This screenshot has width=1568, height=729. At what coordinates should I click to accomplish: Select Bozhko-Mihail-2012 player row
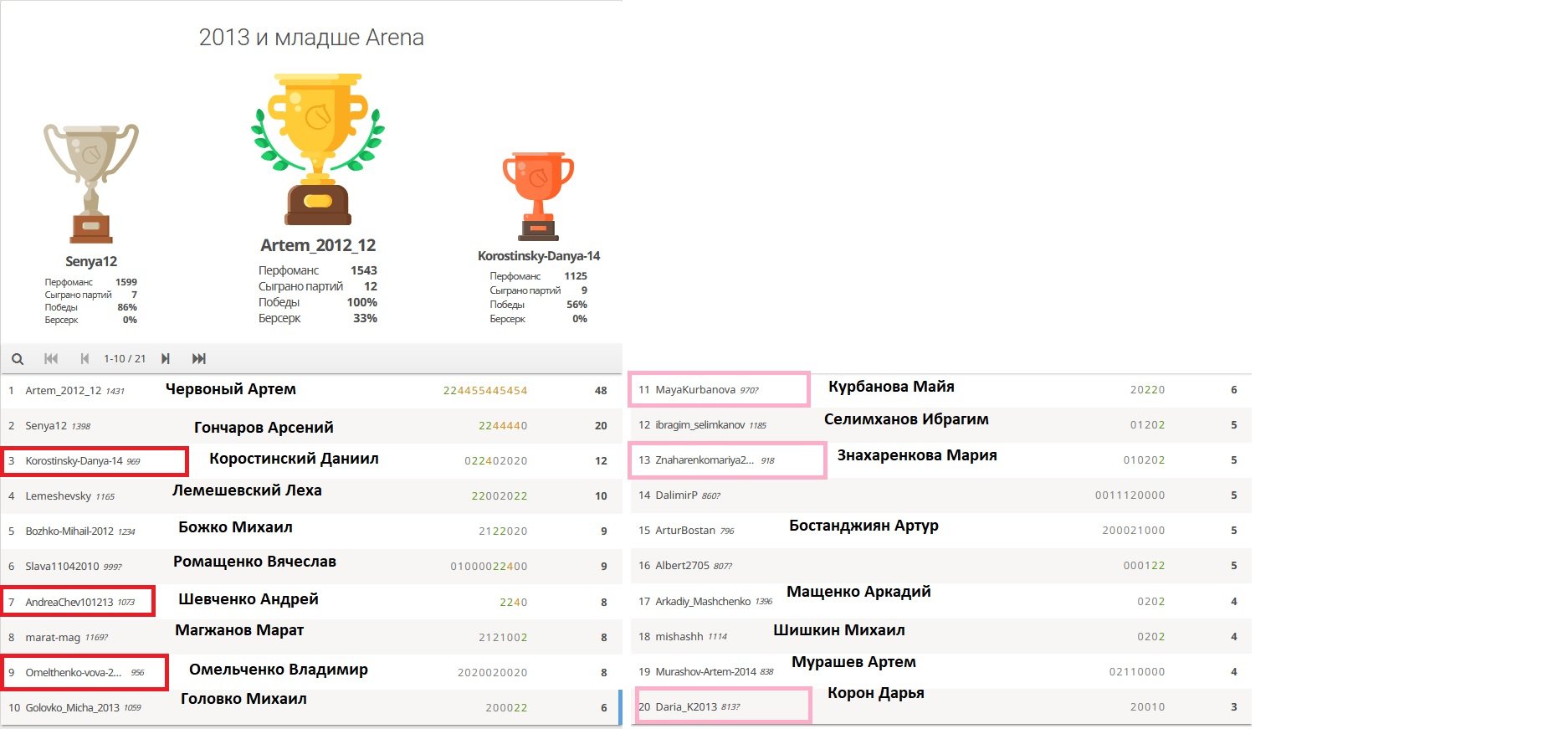point(69,531)
